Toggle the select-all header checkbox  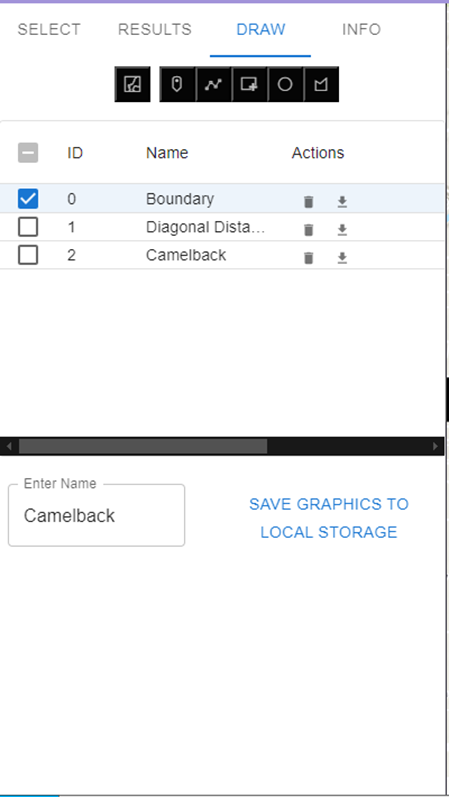pyautogui.click(x=28, y=152)
